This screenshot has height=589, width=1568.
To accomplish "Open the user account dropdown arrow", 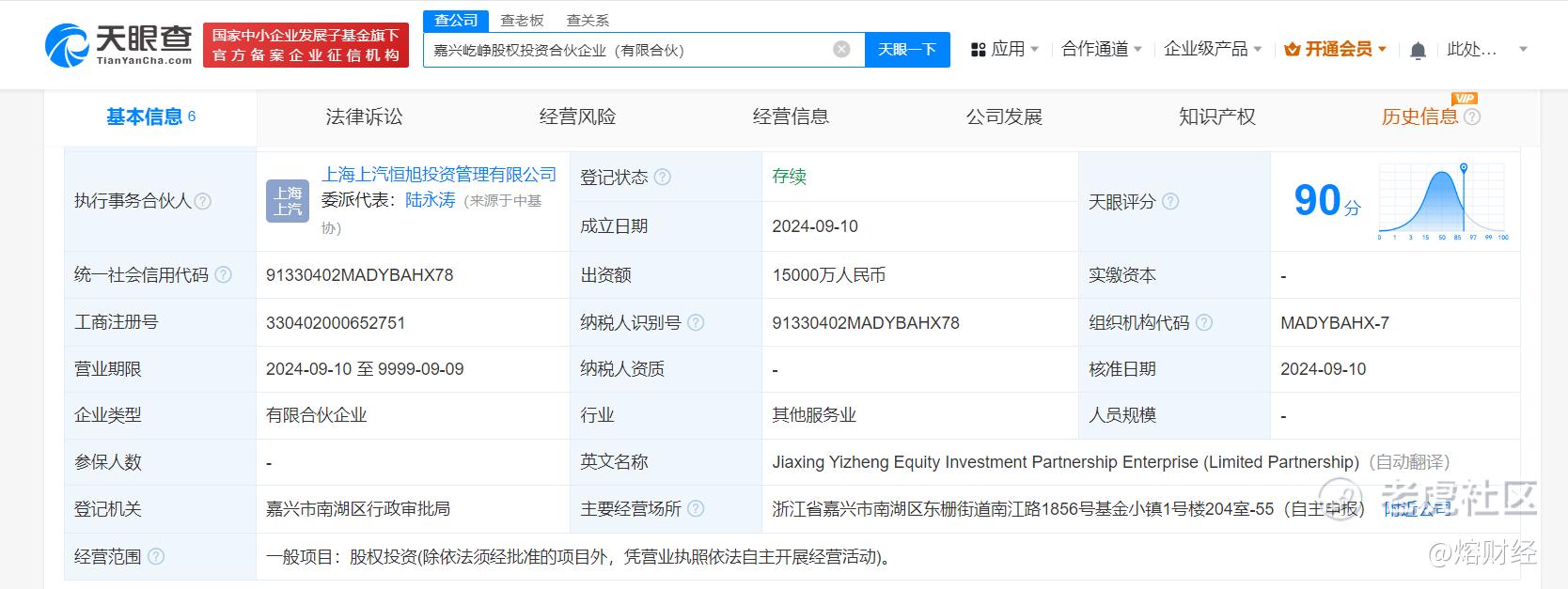I will click(1524, 49).
